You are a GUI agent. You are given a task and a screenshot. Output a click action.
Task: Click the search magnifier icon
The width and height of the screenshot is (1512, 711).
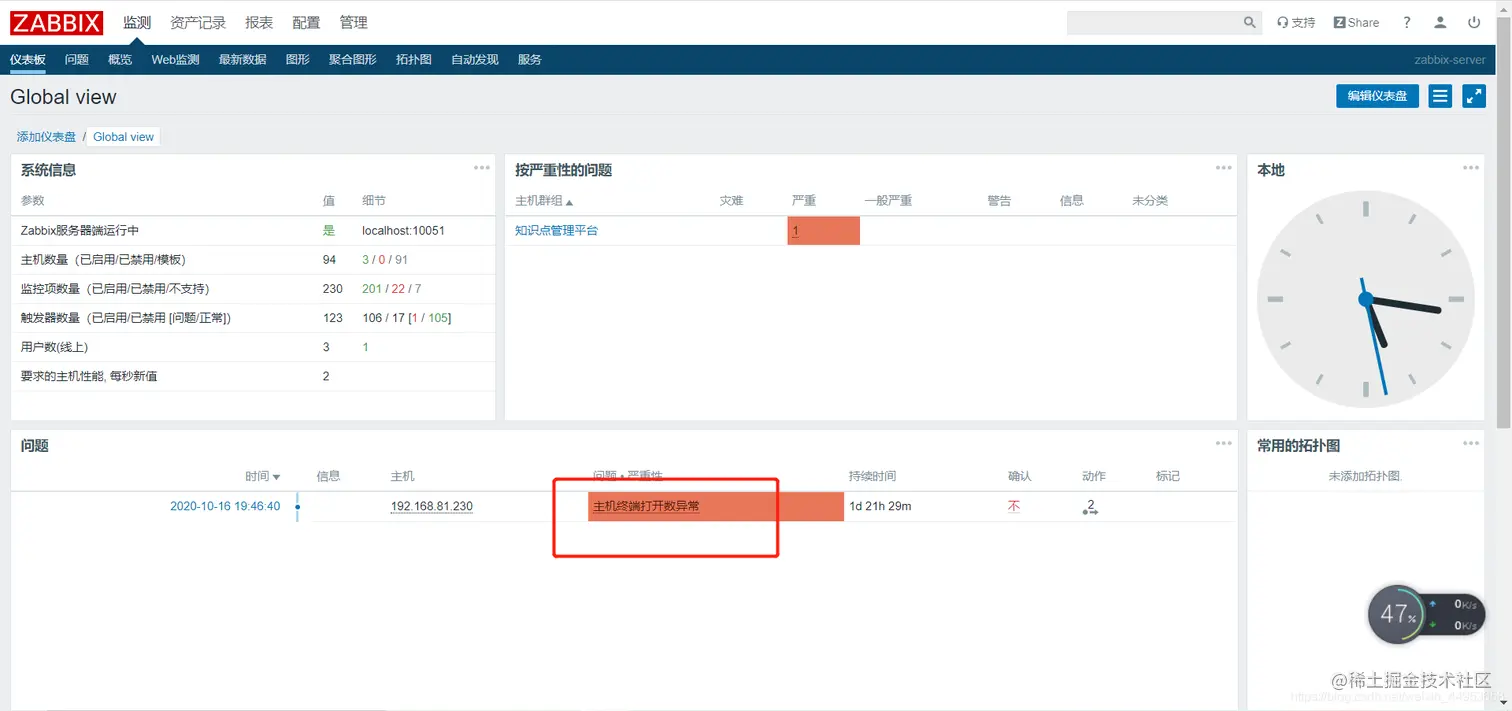[1250, 22]
